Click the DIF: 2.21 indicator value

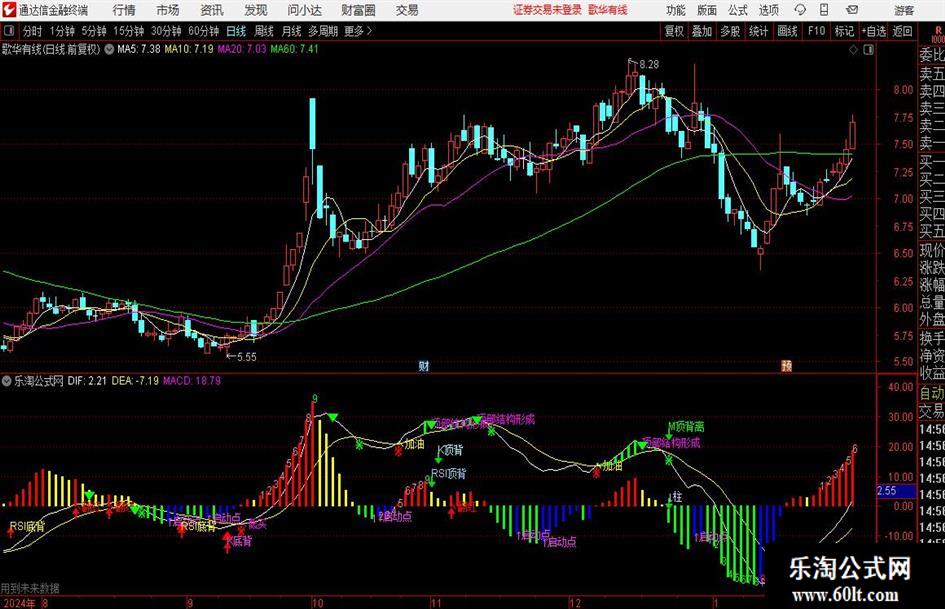click(87, 381)
